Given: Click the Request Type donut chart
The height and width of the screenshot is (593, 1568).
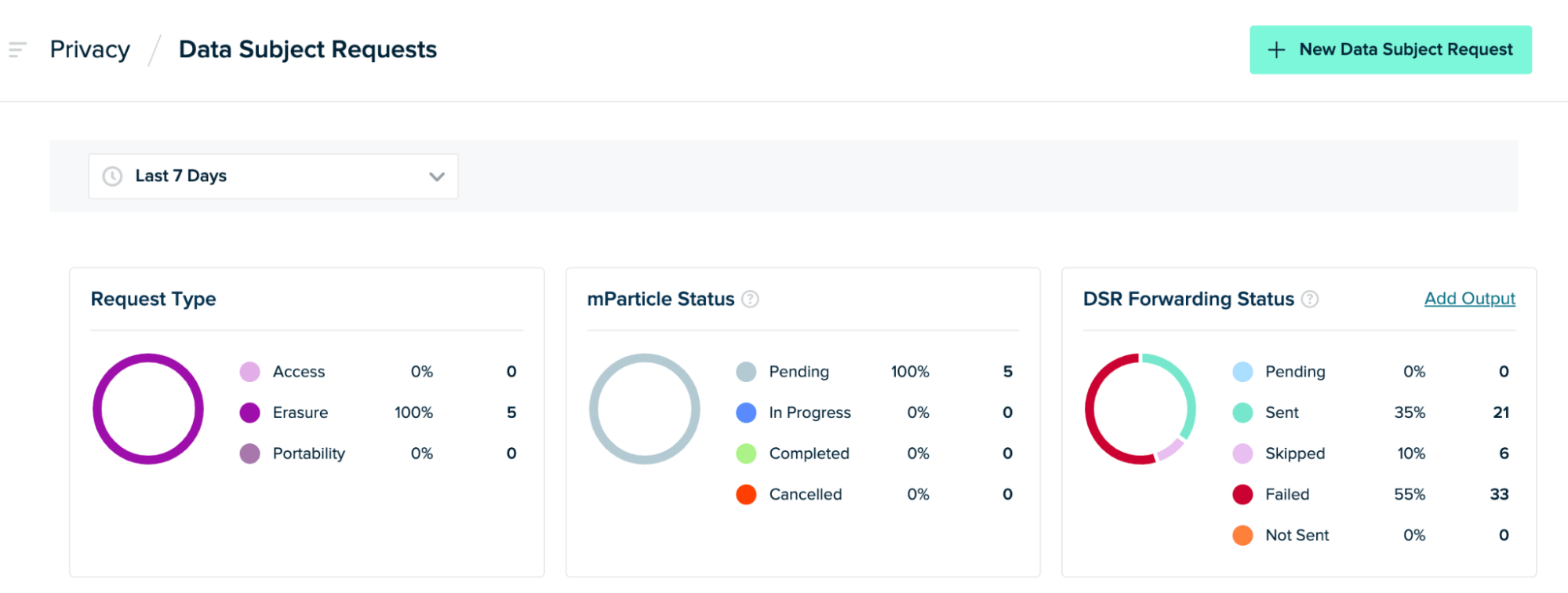Looking at the screenshot, I should click(148, 409).
